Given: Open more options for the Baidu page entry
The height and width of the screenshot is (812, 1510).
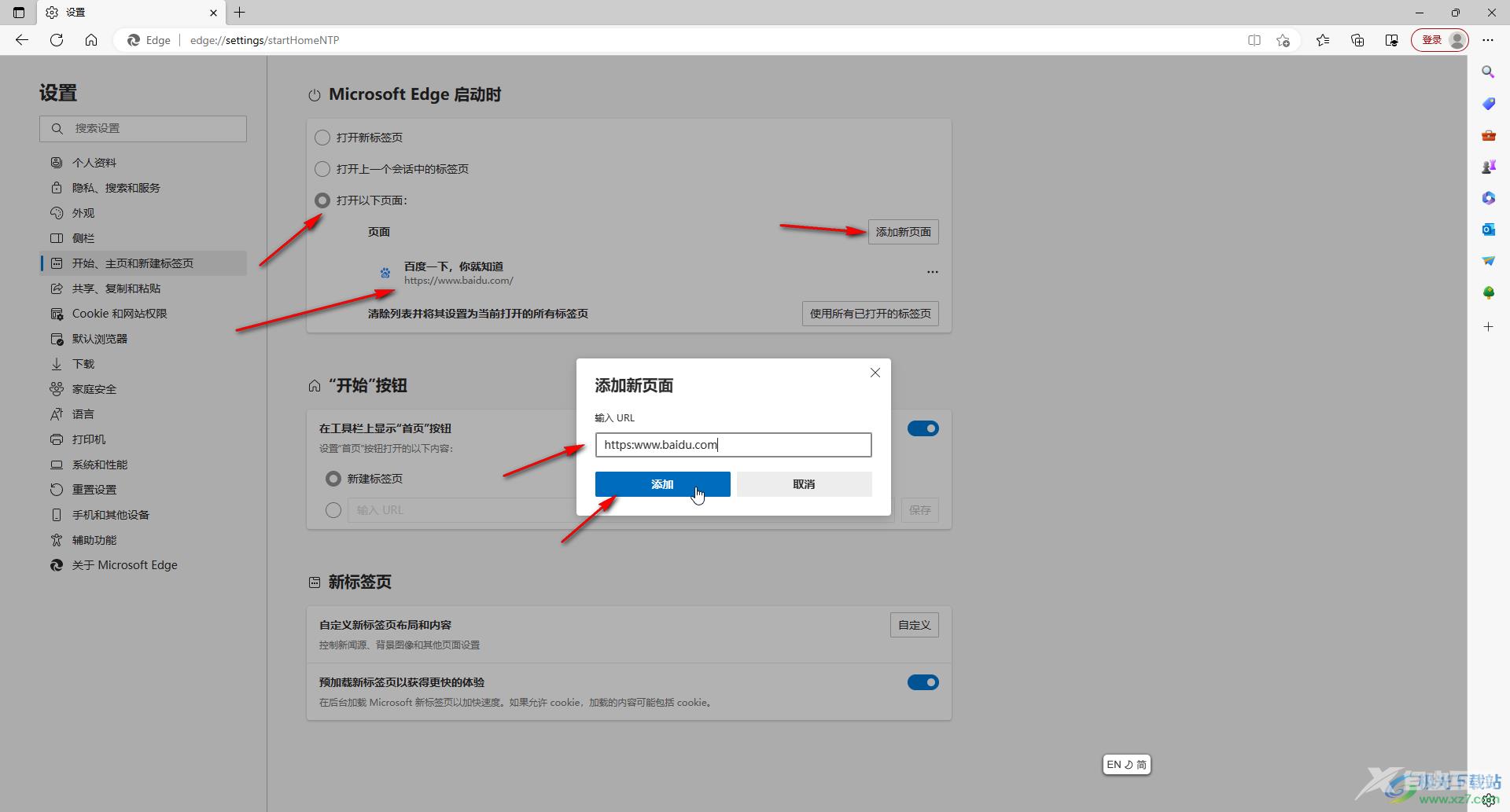Looking at the screenshot, I should [933, 272].
